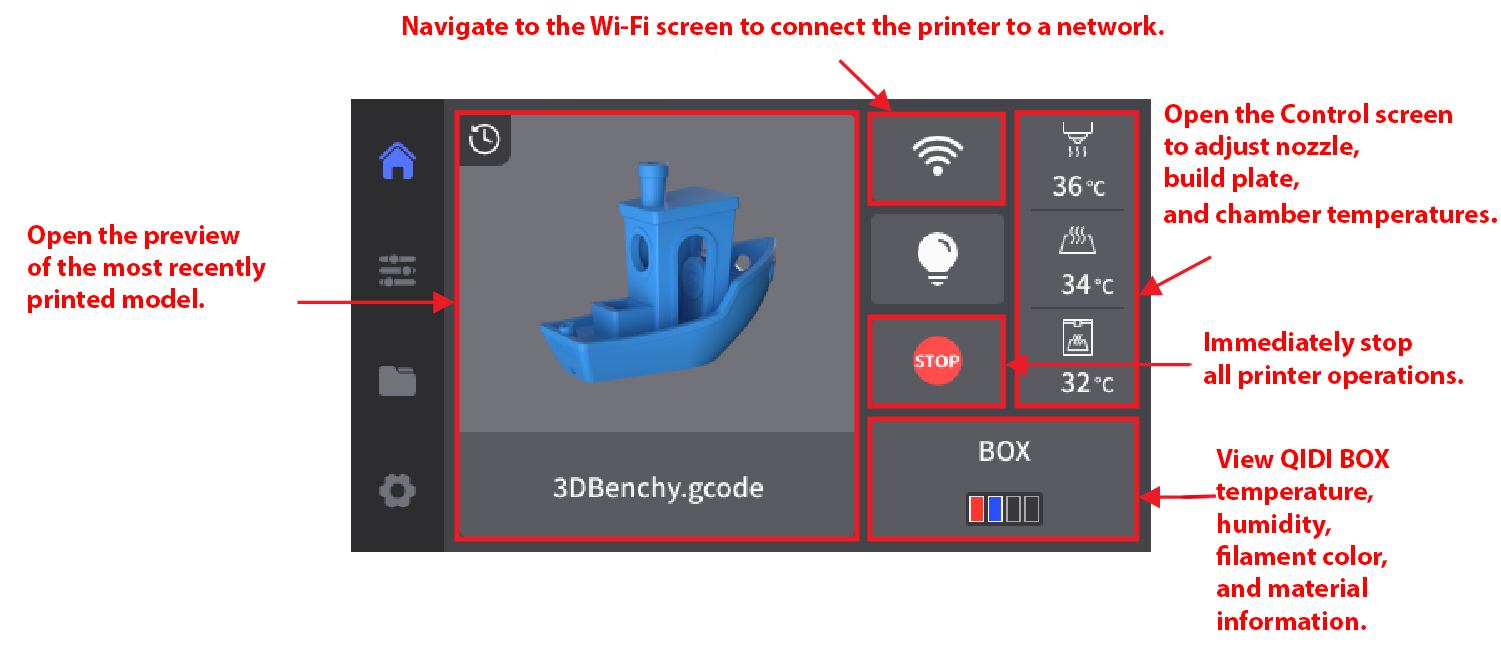The width and height of the screenshot is (1501, 651).
Task: Select the empty fourth filament slot
Action: pyautogui.click(x=1032, y=509)
